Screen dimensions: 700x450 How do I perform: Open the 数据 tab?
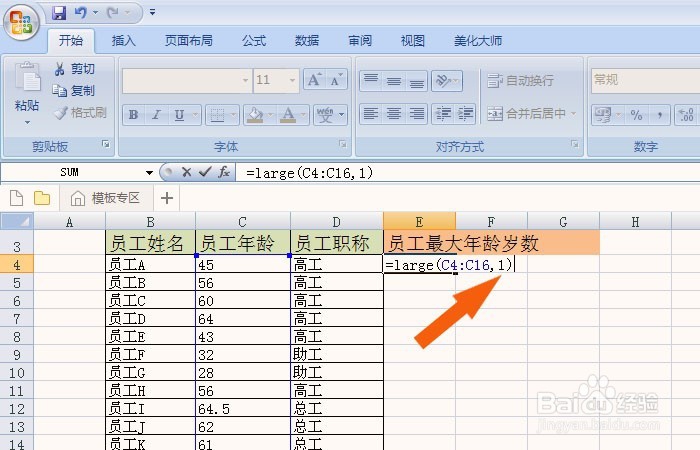[x=307, y=41]
